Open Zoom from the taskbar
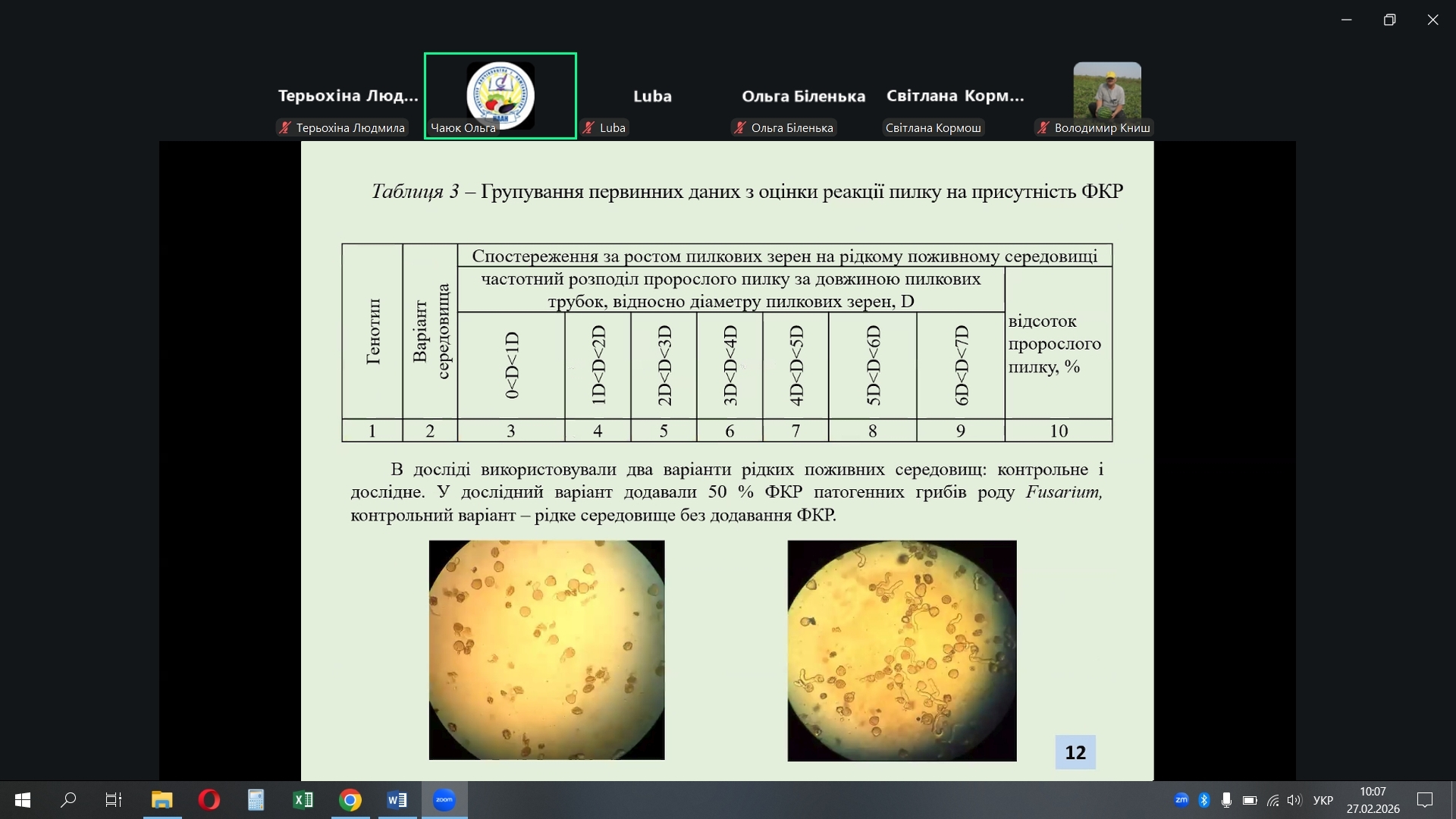 click(444, 800)
